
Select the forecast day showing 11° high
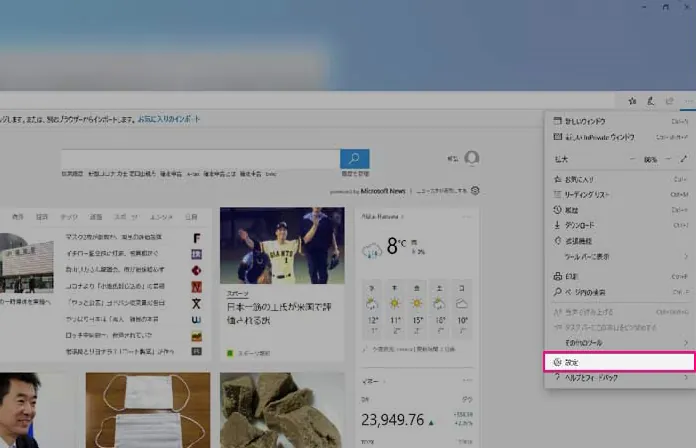pyautogui.click(x=394, y=310)
